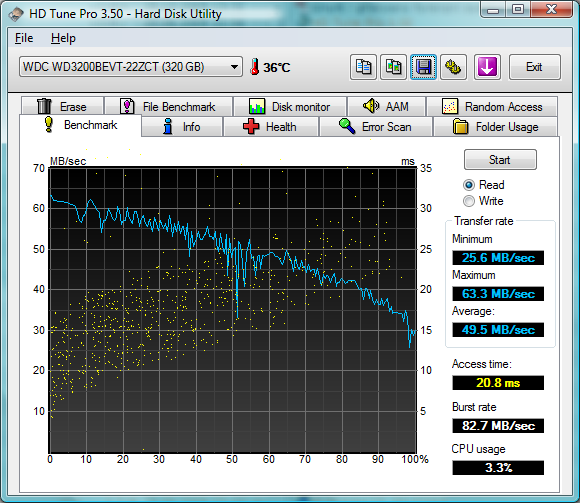Expand the WDC WD3200BEVT drive dropdown
The width and height of the screenshot is (580, 503).
131,67
